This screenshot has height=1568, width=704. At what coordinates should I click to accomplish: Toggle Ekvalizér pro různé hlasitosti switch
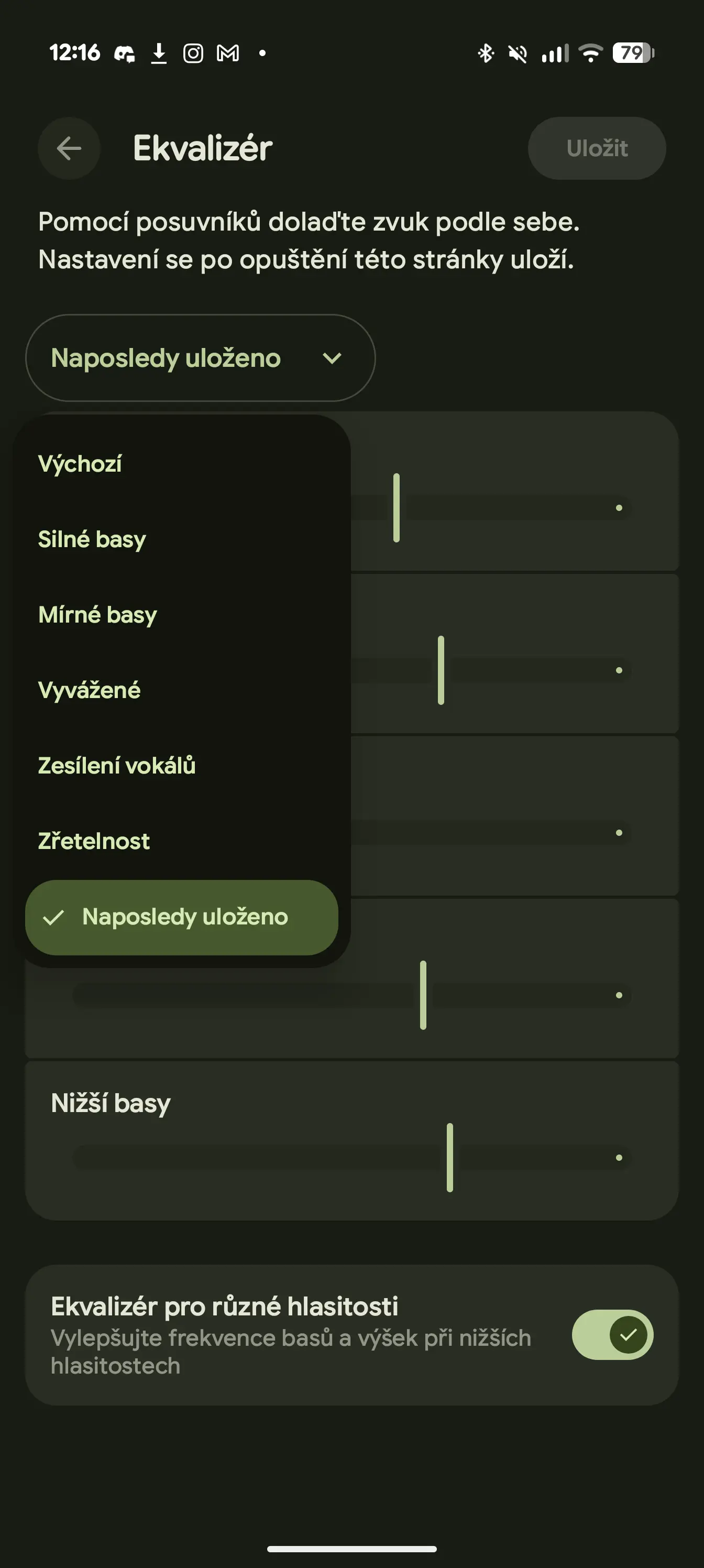pos(612,1335)
